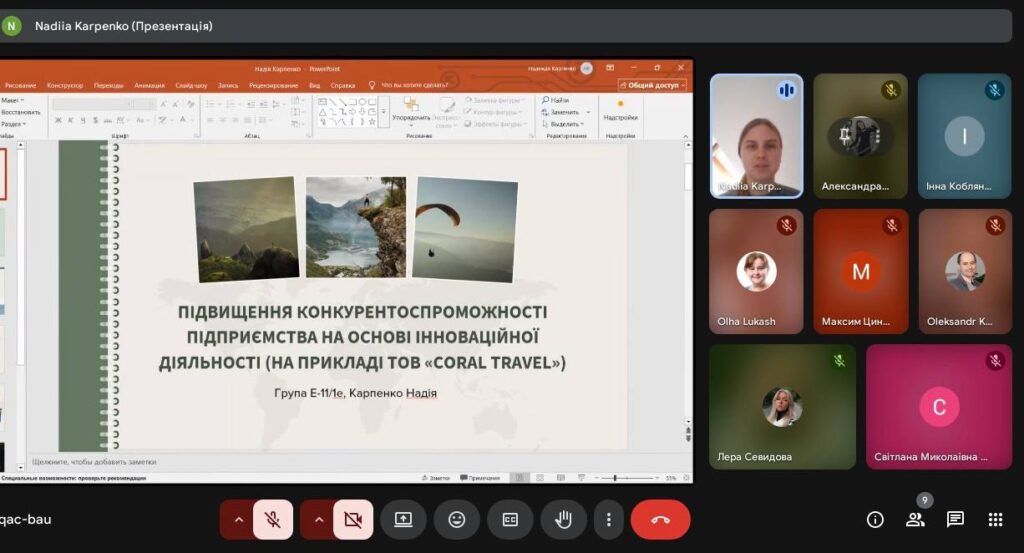The image size is (1024, 553).
Task: Click the slide pane scroll up arrow
Action: pyautogui.click(x=688, y=145)
